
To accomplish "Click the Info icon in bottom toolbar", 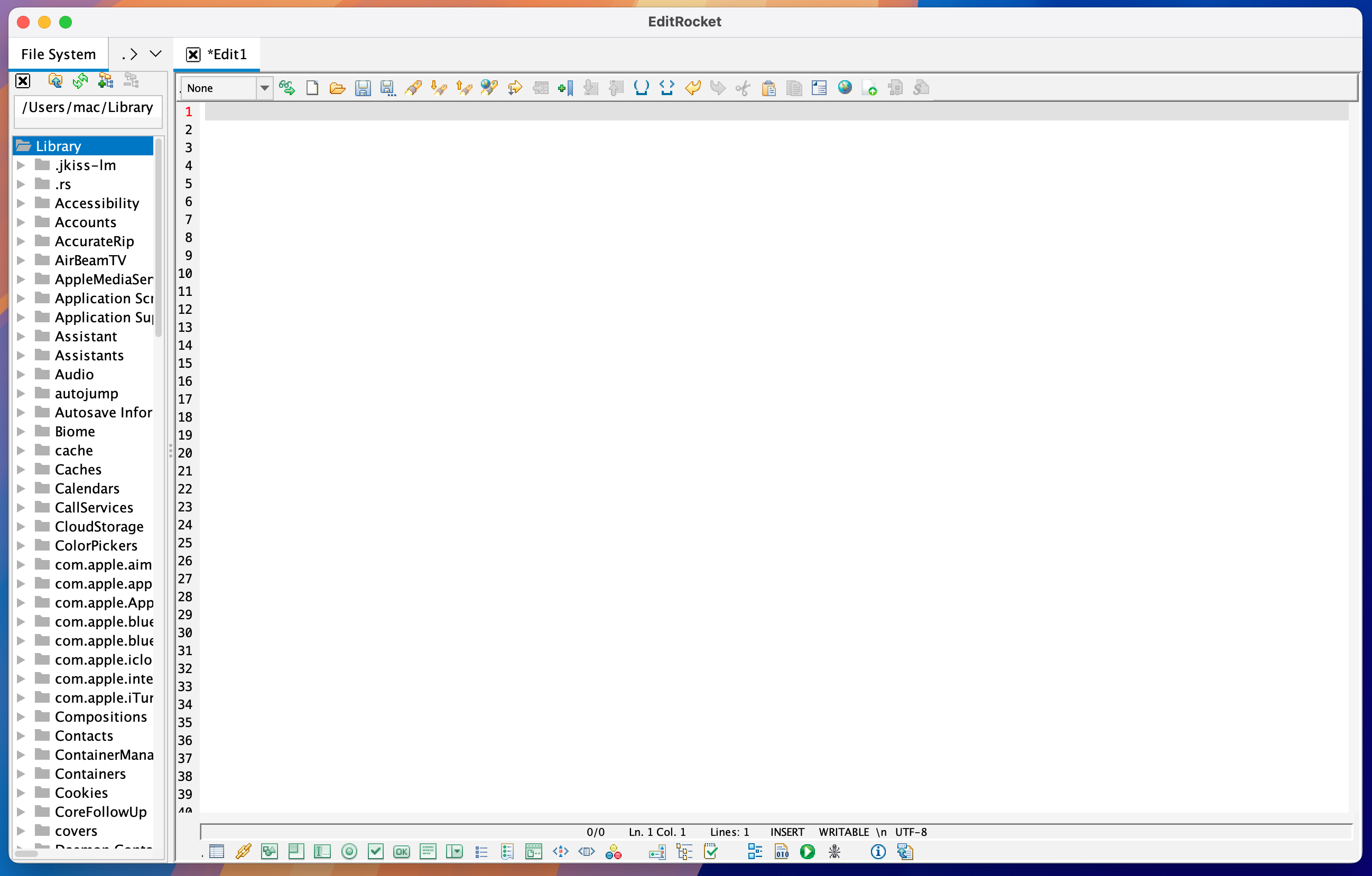I will 877,852.
